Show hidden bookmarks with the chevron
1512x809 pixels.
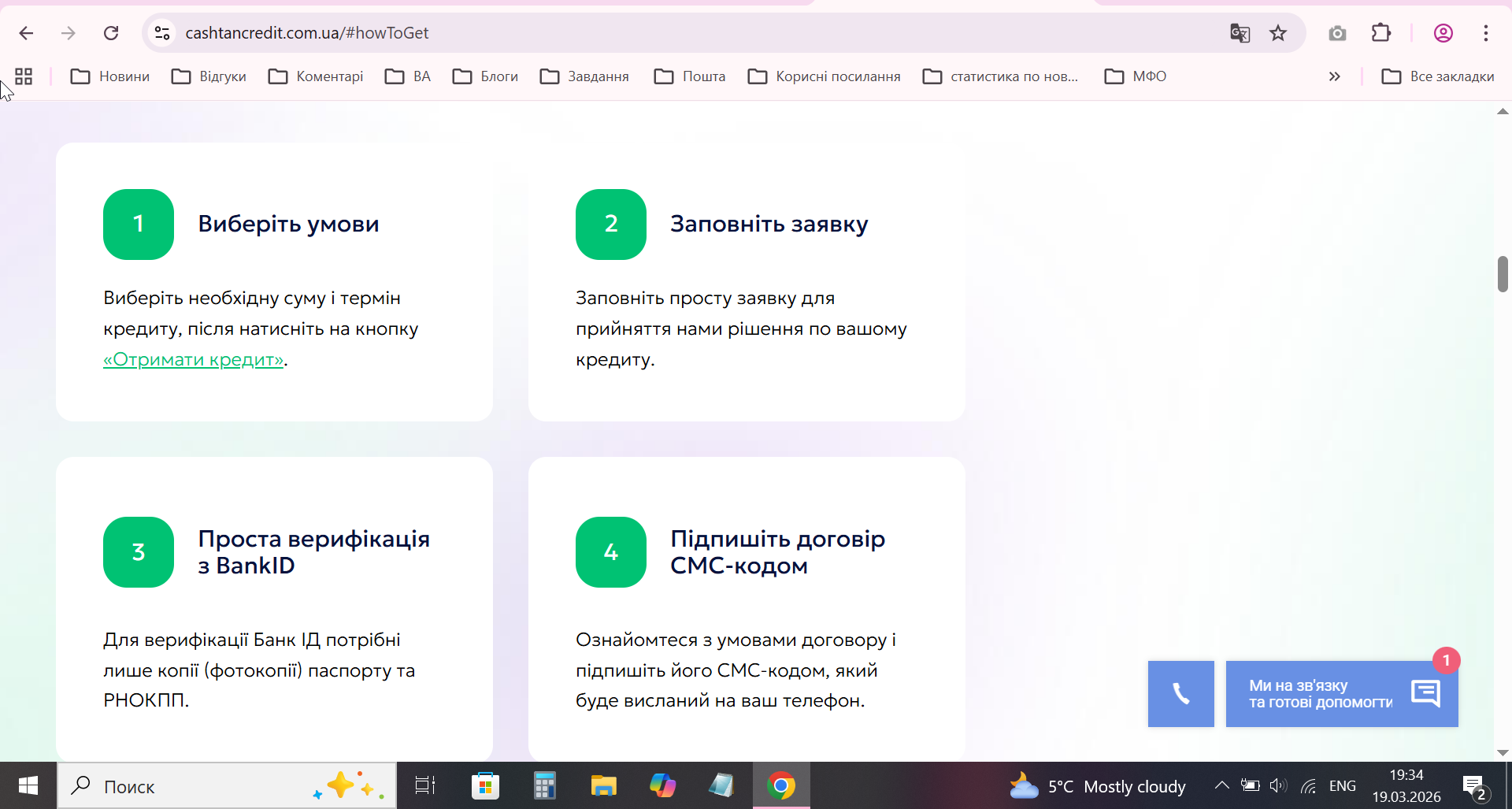(x=1334, y=76)
